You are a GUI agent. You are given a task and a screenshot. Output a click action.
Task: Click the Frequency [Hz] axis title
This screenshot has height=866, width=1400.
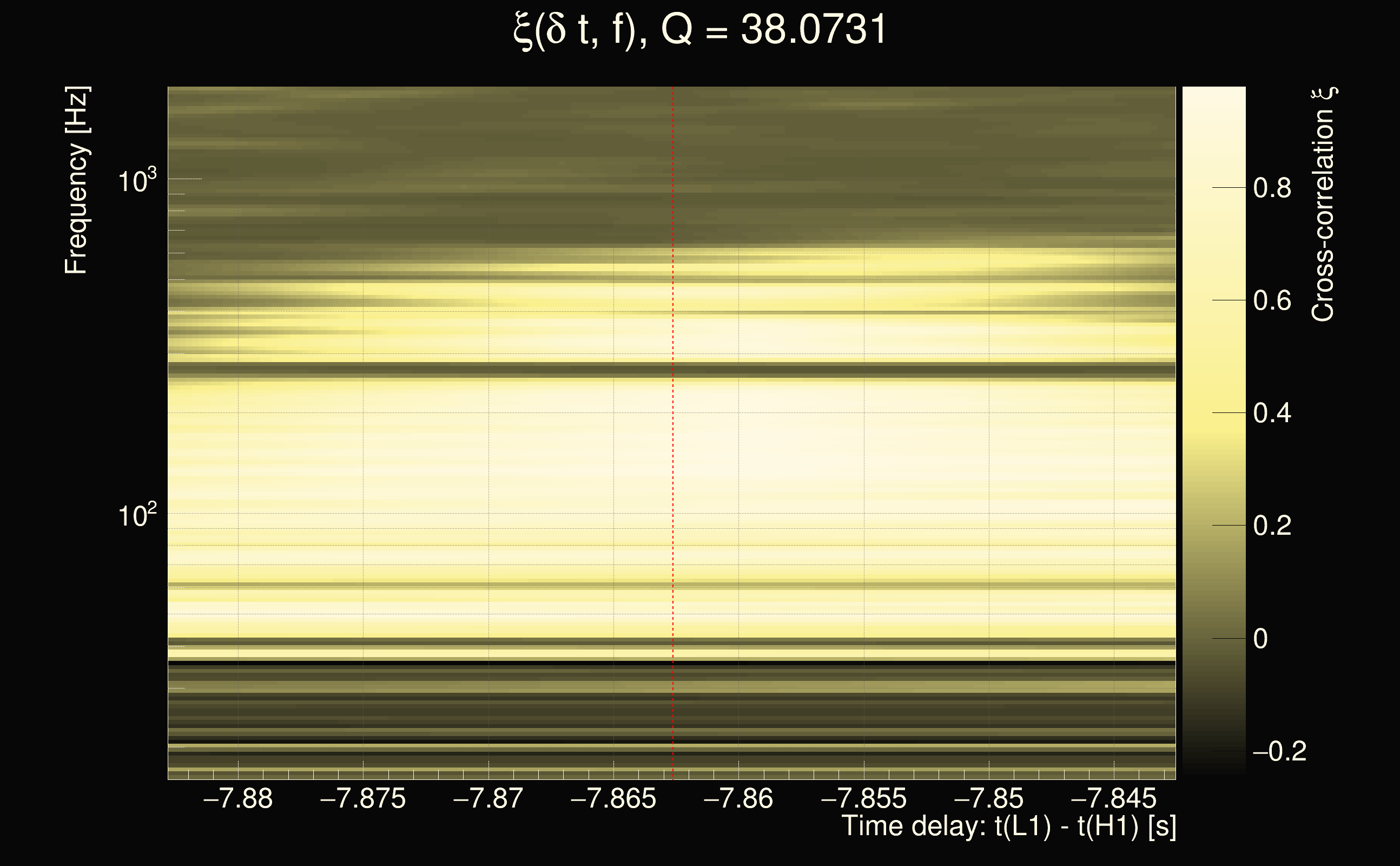point(76,180)
